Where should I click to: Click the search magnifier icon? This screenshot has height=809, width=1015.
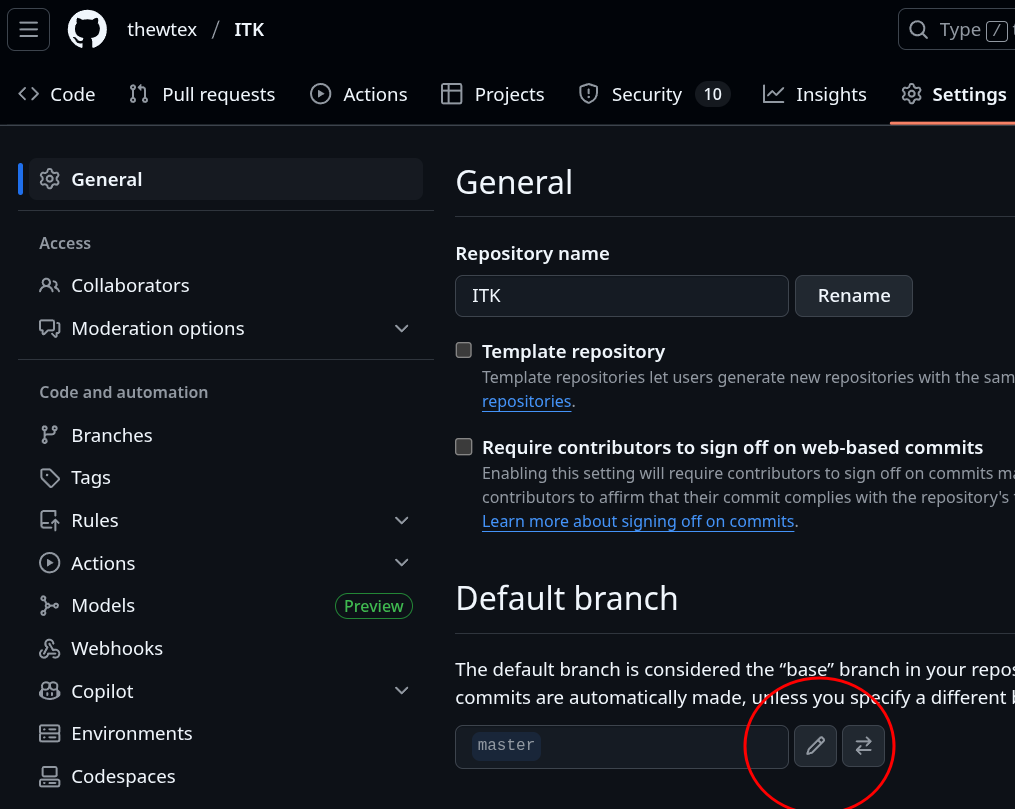(918, 30)
